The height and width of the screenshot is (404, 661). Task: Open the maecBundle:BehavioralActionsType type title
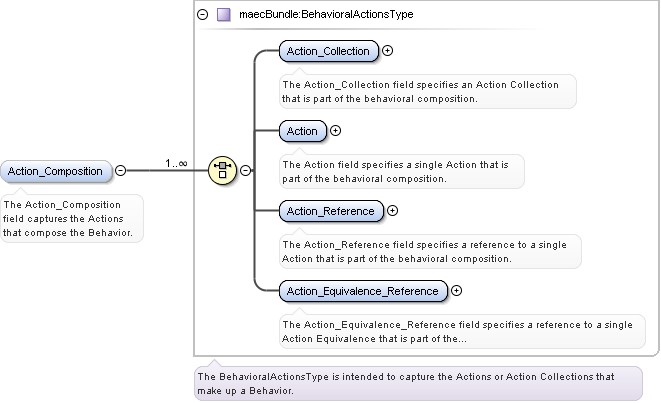[324, 15]
